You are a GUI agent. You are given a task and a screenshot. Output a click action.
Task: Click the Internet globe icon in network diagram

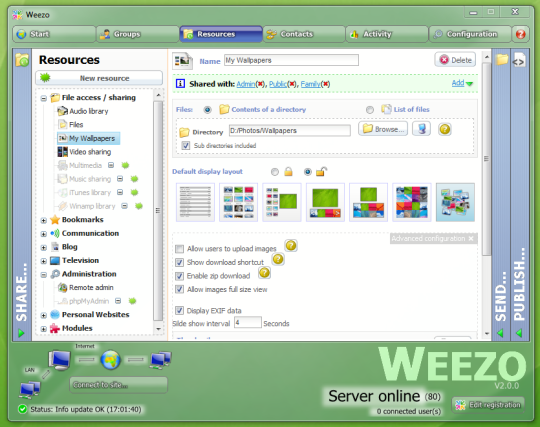111,360
